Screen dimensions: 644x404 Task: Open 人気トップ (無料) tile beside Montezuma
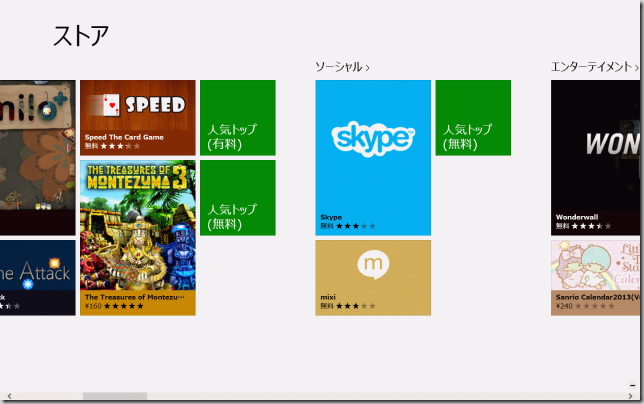point(238,197)
